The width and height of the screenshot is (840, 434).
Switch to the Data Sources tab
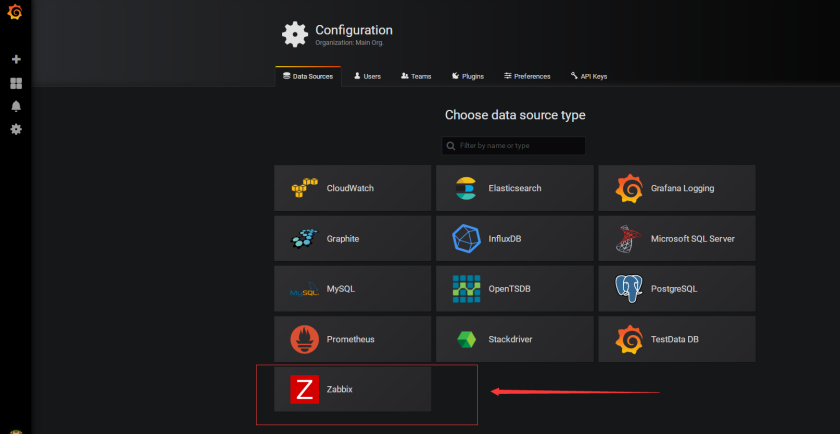point(308,76)
